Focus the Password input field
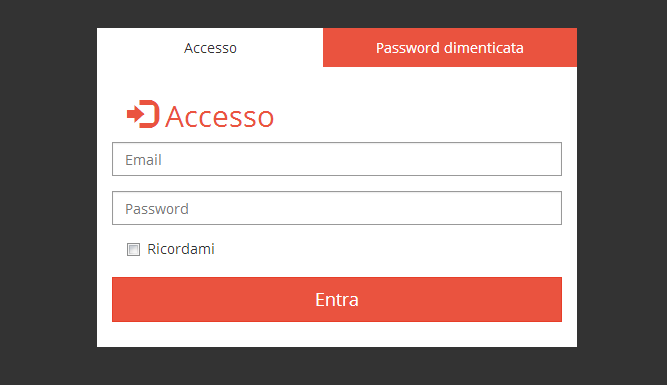The width and height of the screenshot is (667, 385). click(337, 208)
